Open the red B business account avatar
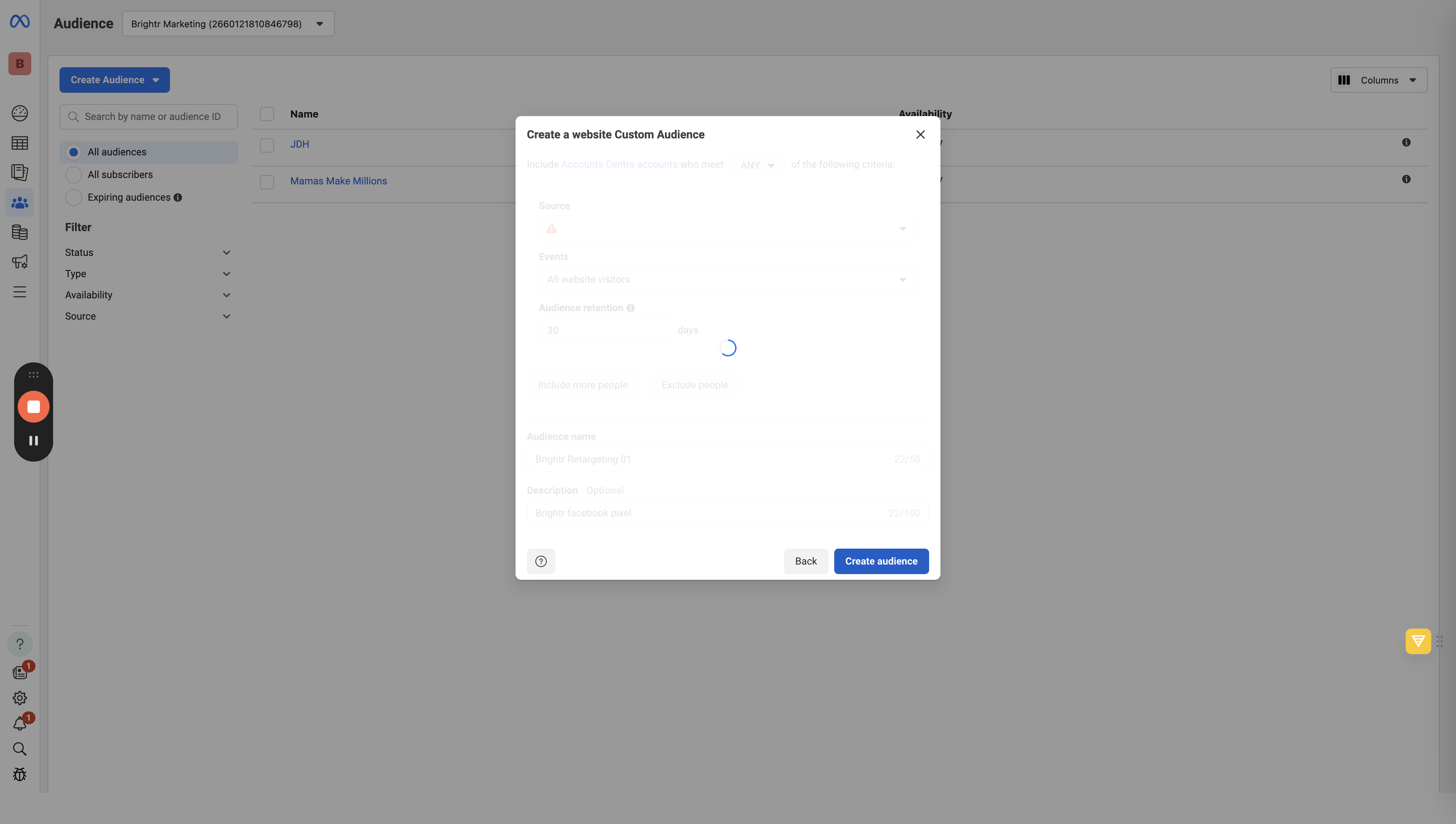1456x824 pixels. coord(20,63)
